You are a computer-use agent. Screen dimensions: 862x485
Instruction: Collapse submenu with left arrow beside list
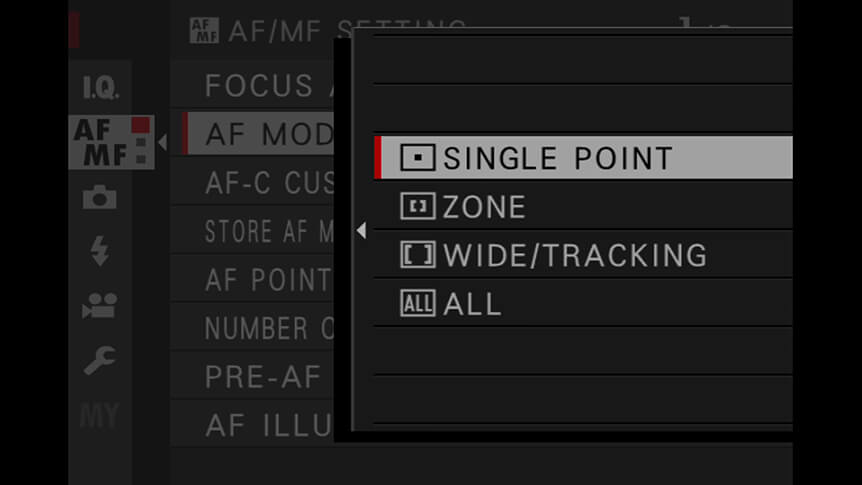pyautogui.click(x=361, y=230)
